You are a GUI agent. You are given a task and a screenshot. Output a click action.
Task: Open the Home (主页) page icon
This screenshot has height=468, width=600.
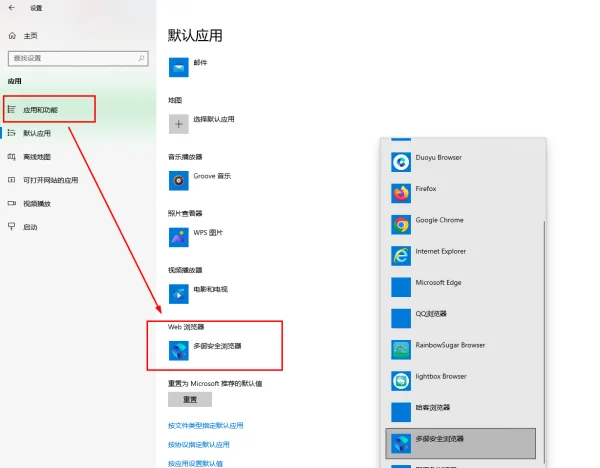(12, 36)
